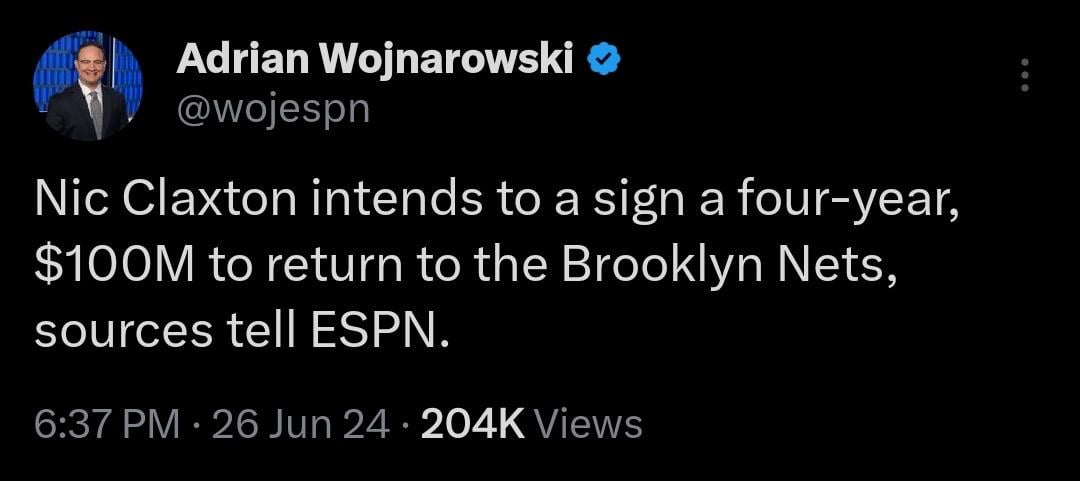The height and width of the screenshot is (481, 1080).
Task: Open the three-dot more options menu
Action: point(1023,75)
